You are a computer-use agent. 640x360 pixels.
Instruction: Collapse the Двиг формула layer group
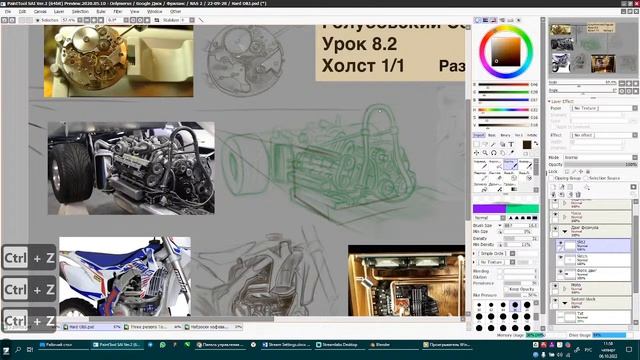(x=565, y=231)
